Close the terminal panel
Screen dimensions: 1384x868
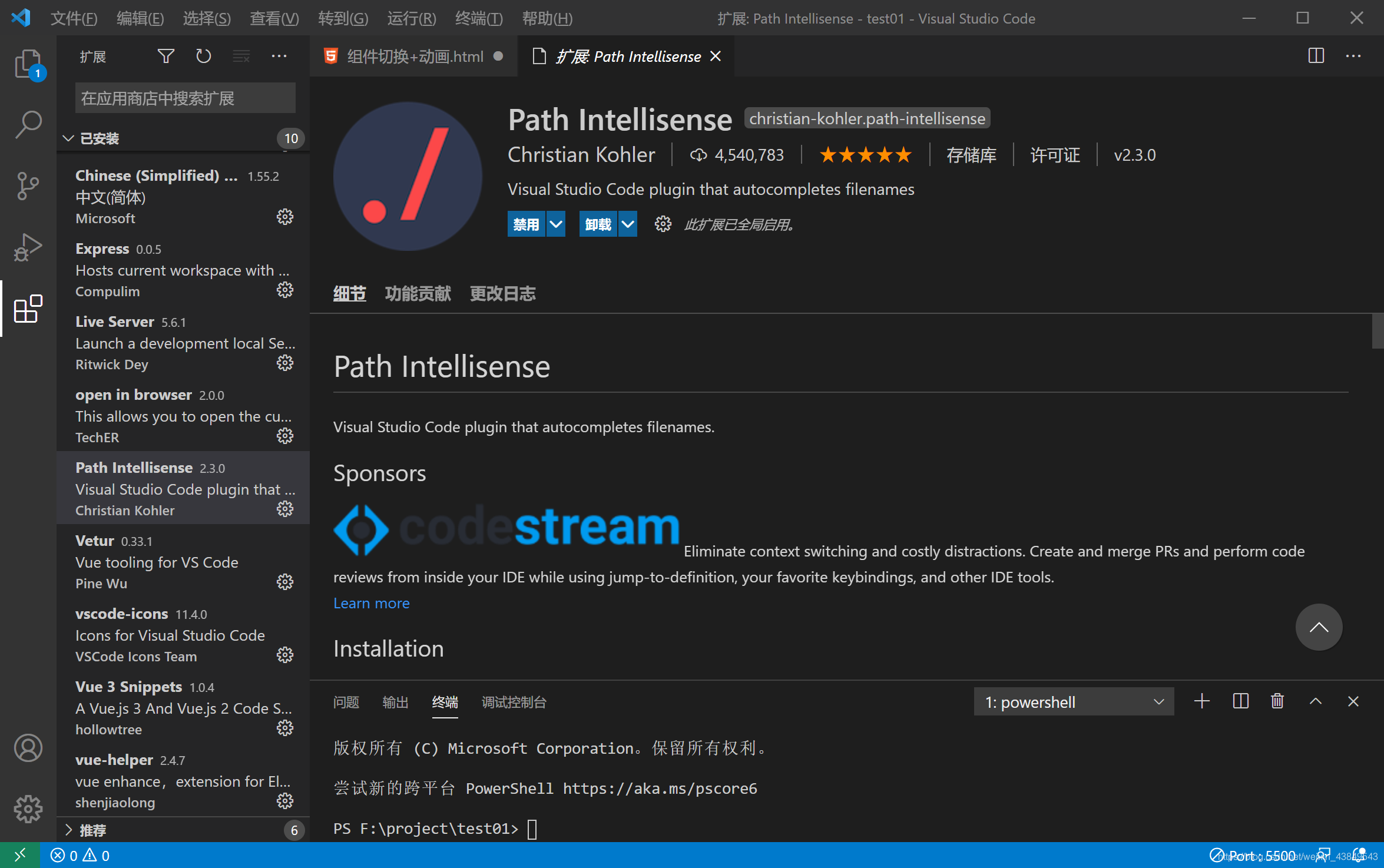[1353, 701]
